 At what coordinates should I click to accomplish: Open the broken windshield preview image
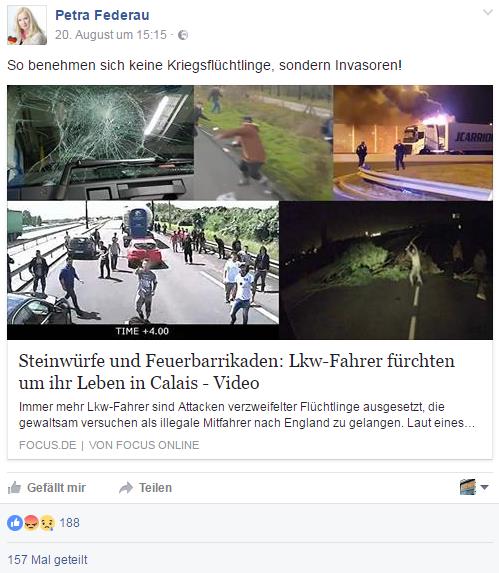pos(100,143)
